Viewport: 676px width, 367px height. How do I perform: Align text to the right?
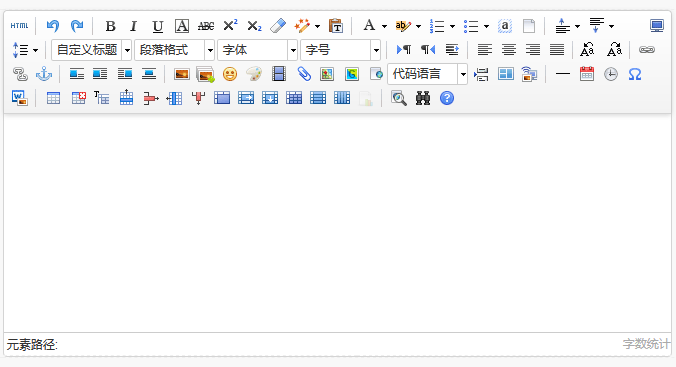click(x=533, y=50)
